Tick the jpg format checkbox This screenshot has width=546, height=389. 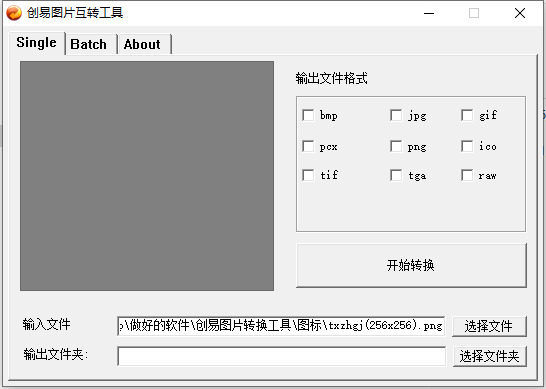tap(396, 115)
